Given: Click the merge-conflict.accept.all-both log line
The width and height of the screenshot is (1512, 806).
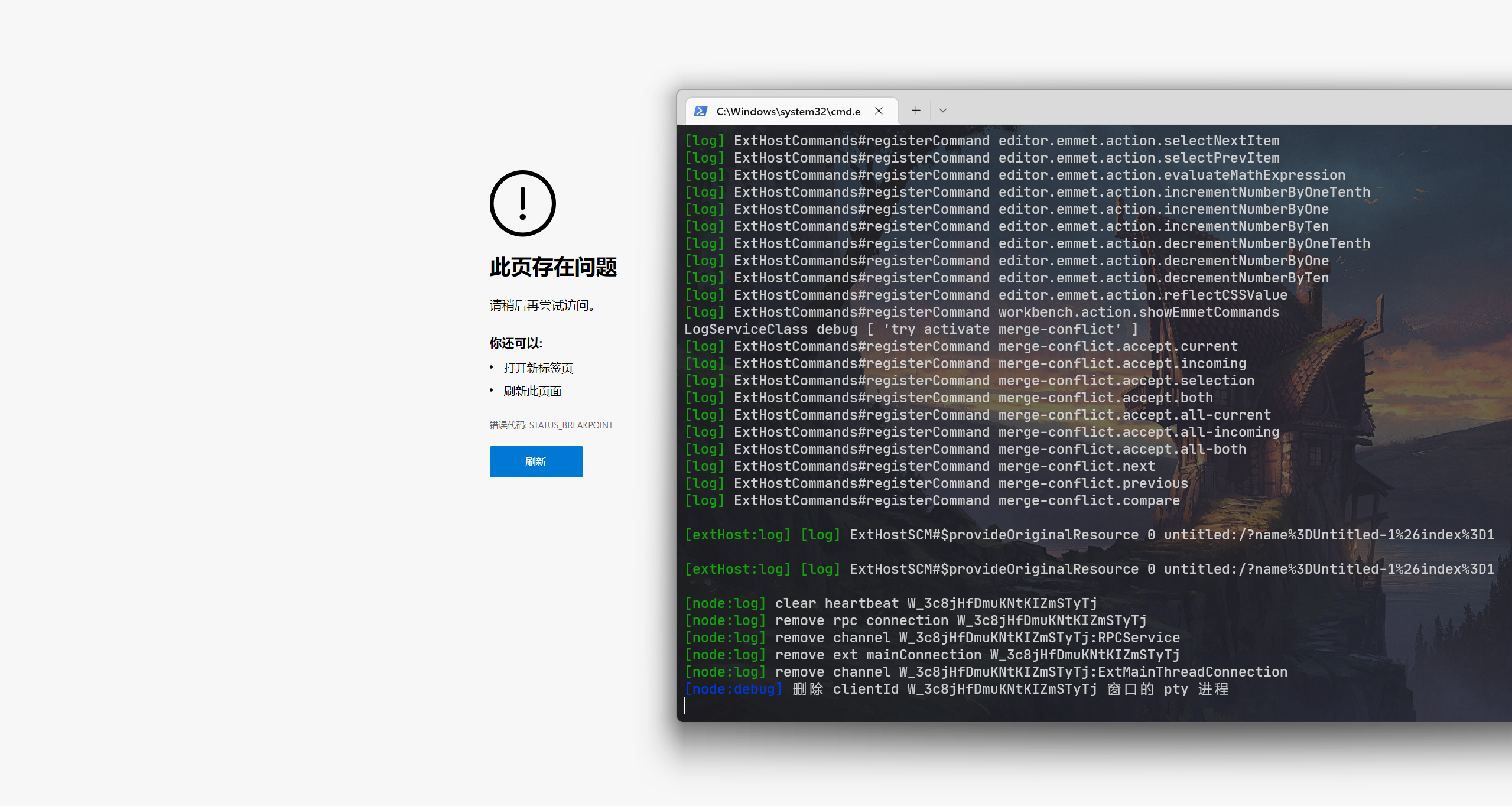Looking at the screenshot, I should click(965, 449).
